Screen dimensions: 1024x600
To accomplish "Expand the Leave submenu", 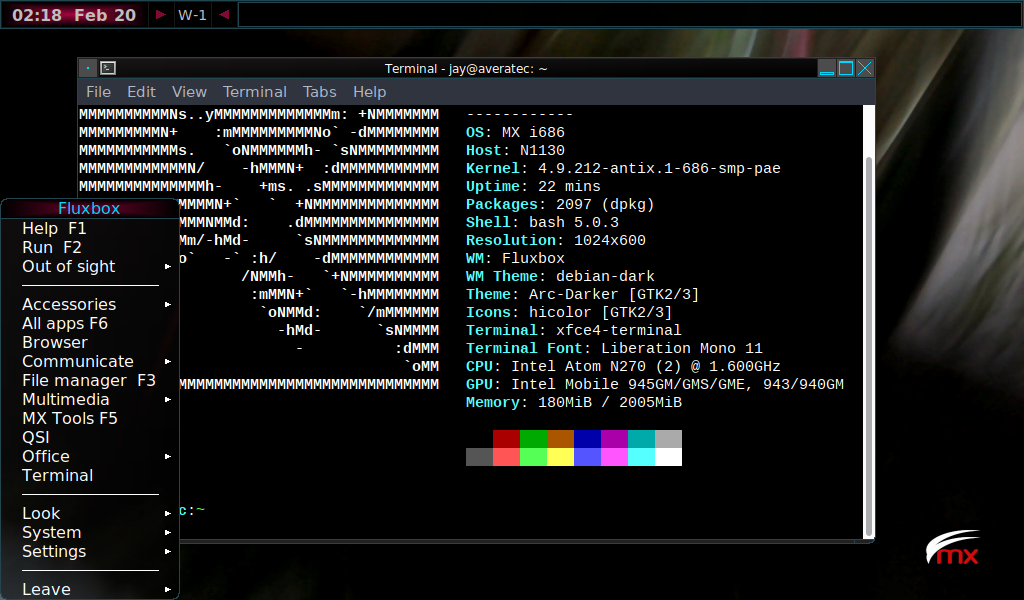I will (x=90, y=589).
